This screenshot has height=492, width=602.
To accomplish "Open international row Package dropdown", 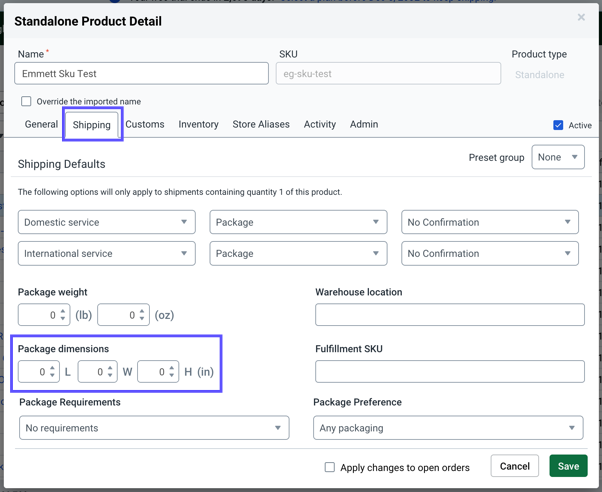I will pyautogui.click(x=298, y=253).
